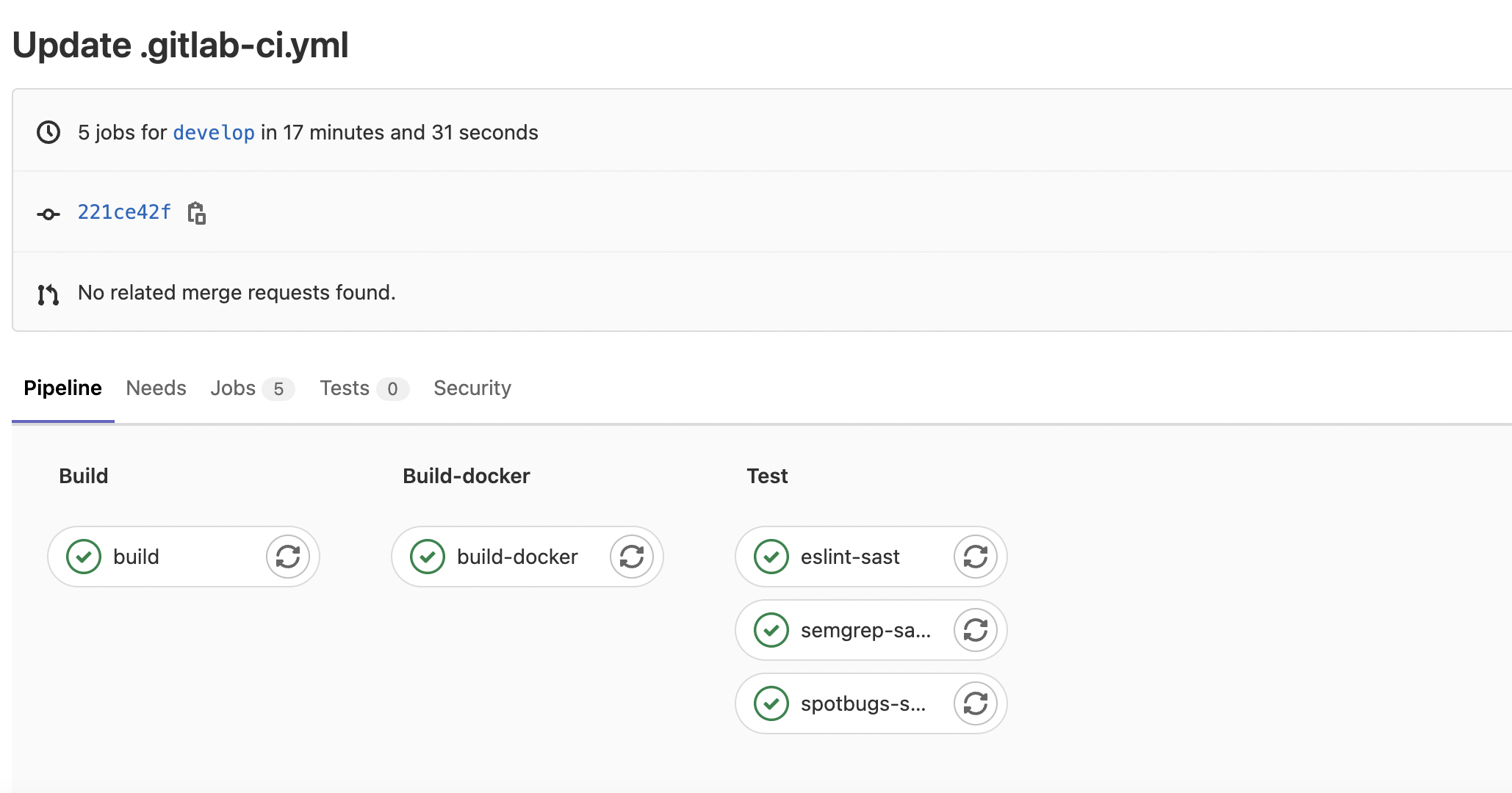
Task: Click the build-docker passed status icon
Action: click(x=428, y=557)
